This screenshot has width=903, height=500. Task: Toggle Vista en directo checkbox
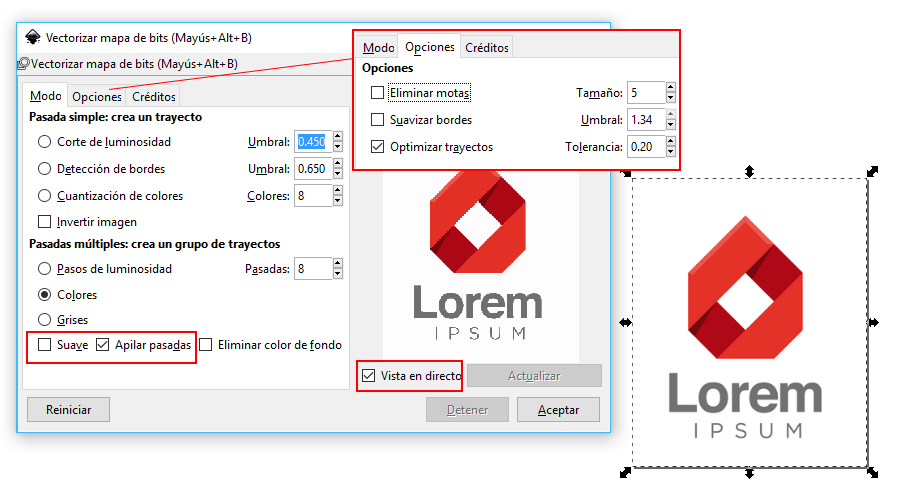tap(370, 376)
